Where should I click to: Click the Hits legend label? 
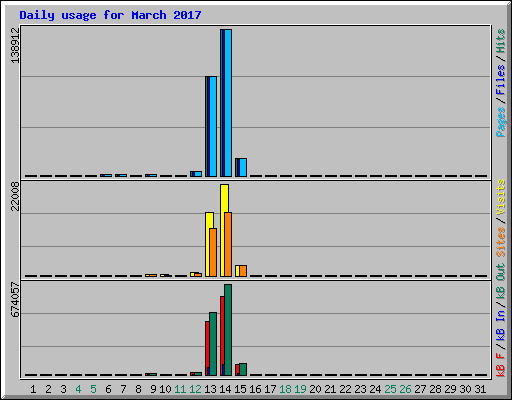(x=501, y=41)
